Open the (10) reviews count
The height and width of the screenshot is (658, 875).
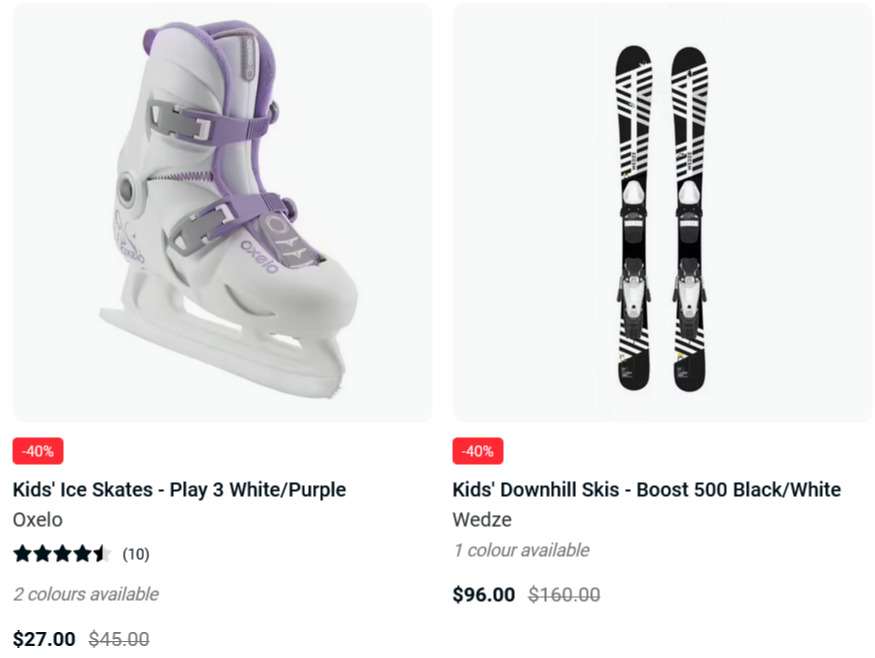point(136,554)
